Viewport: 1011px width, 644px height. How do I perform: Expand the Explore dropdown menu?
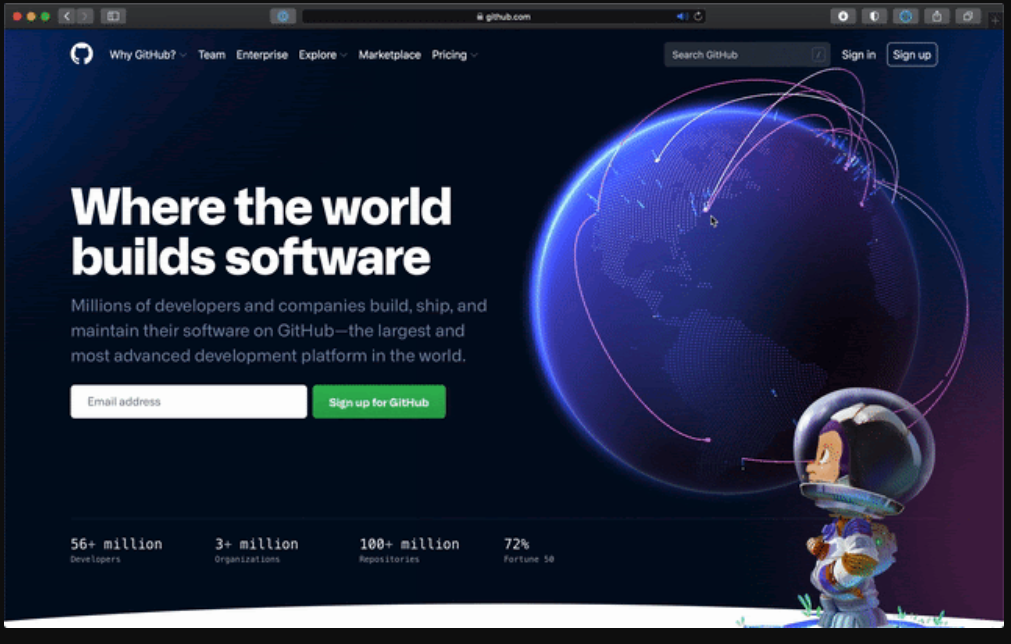coord(322,55)
